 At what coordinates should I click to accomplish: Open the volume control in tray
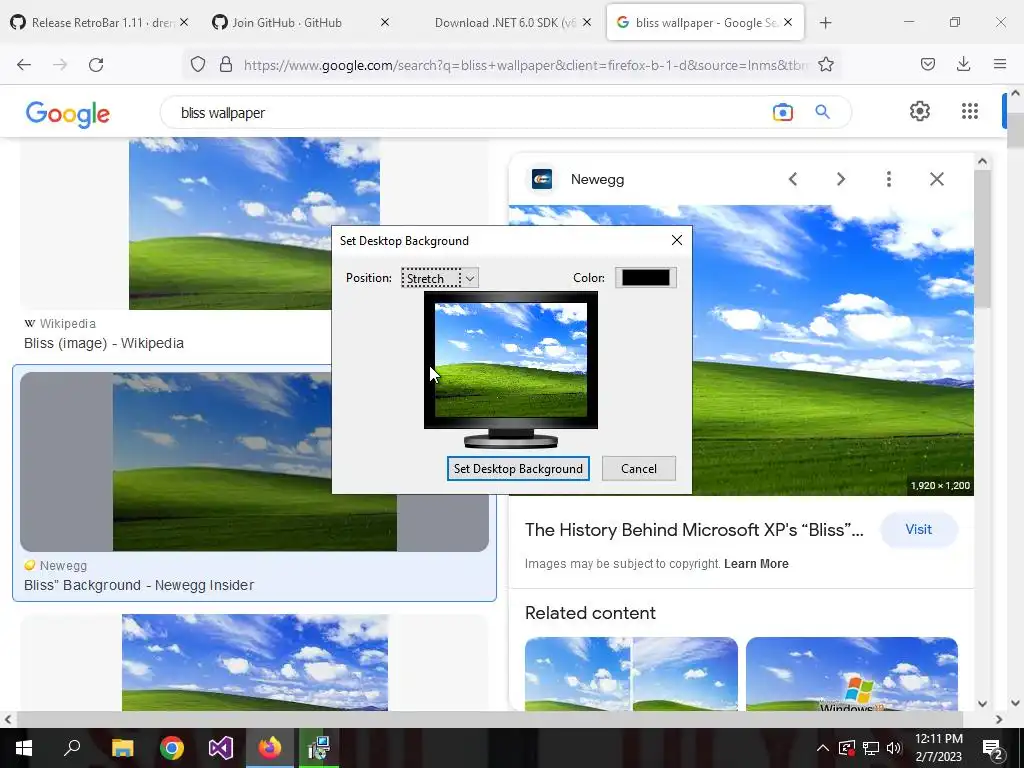tap(894, 748)
